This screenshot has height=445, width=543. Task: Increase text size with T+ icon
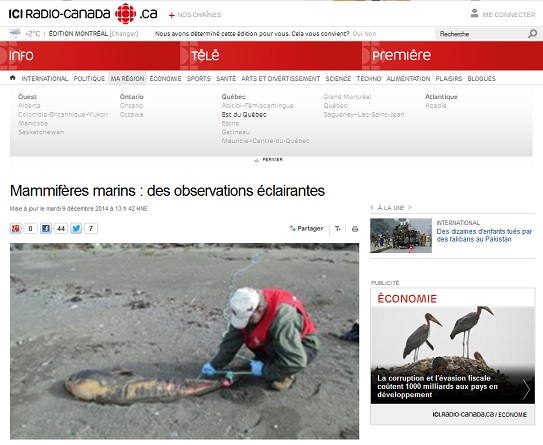338,229
